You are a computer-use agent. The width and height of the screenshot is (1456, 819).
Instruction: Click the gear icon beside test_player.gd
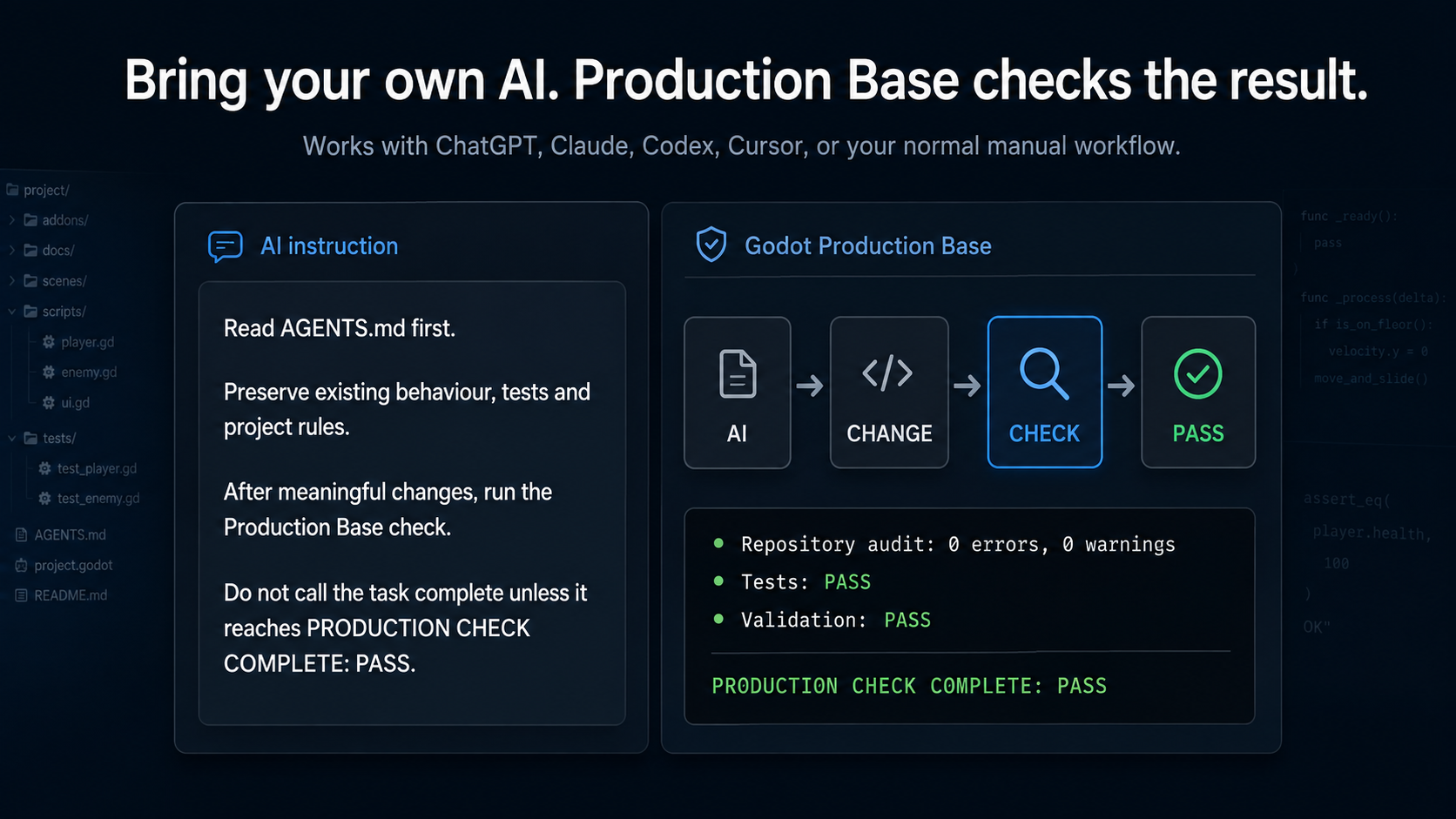click(44, 468)
